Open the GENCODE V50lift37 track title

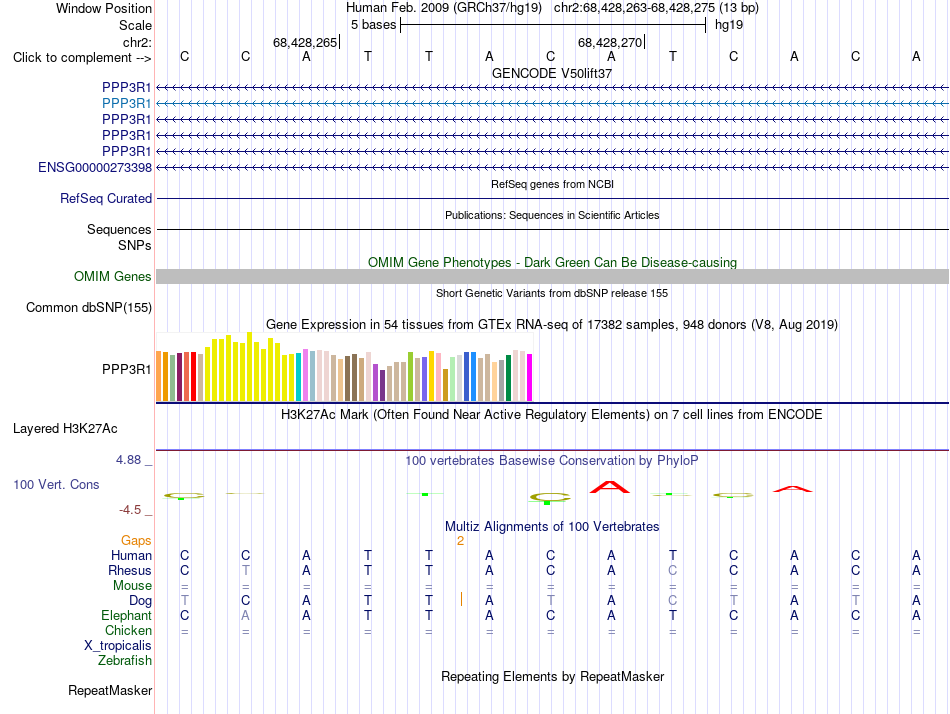coord(552,73)
